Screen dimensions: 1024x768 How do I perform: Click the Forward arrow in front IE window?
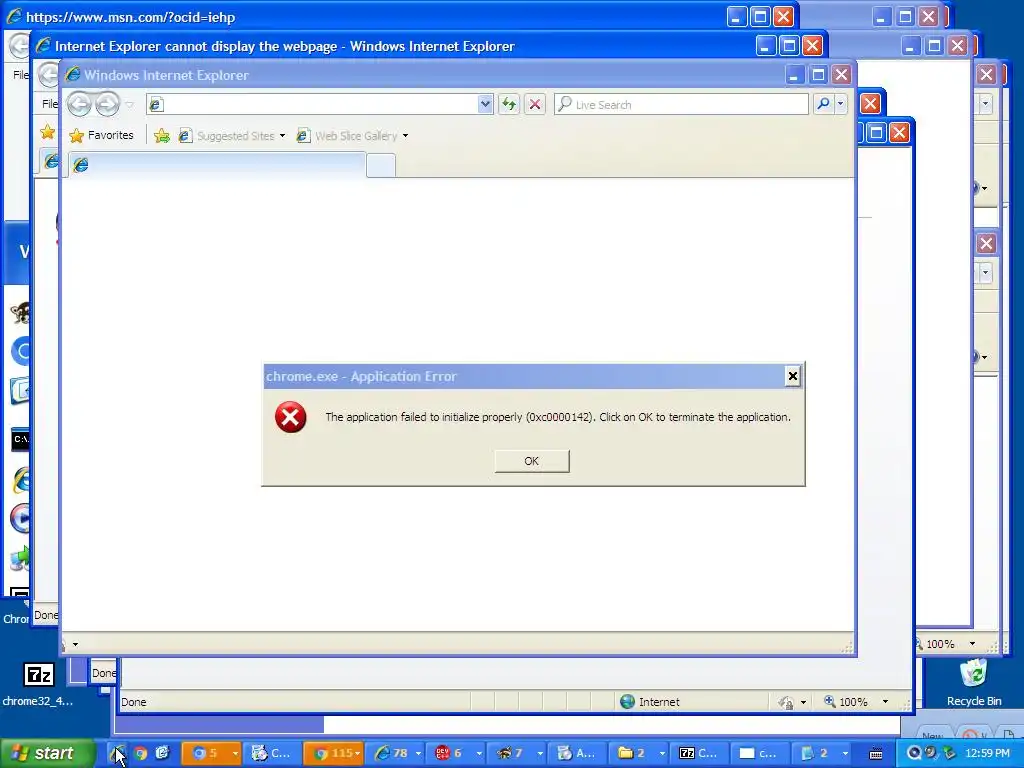[107, 104]
